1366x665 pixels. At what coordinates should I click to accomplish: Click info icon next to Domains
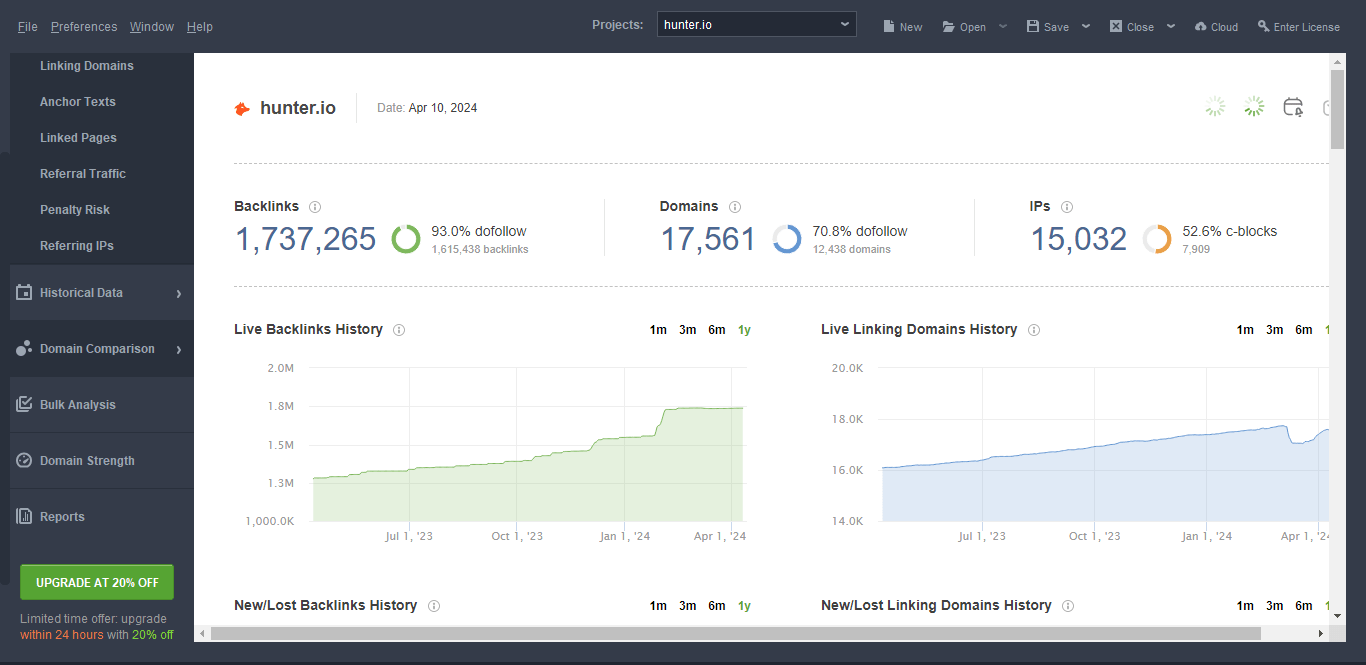pyautogui.click(x=735, y=207)
